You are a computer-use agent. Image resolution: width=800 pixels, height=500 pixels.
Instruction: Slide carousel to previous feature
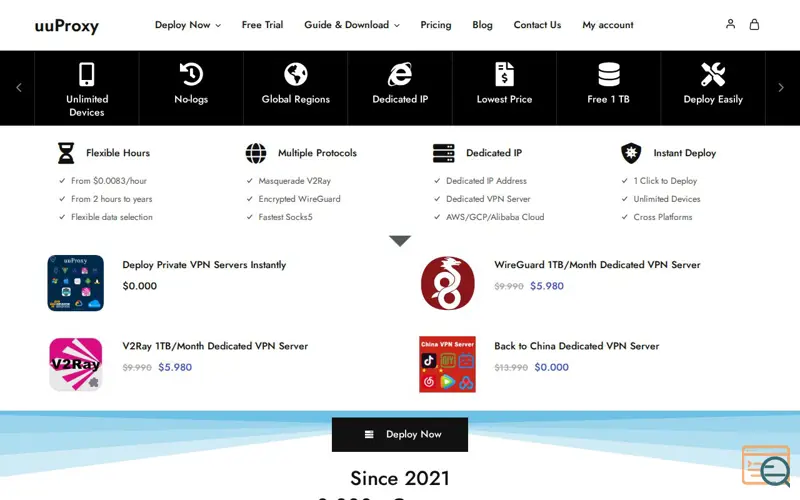19,87
